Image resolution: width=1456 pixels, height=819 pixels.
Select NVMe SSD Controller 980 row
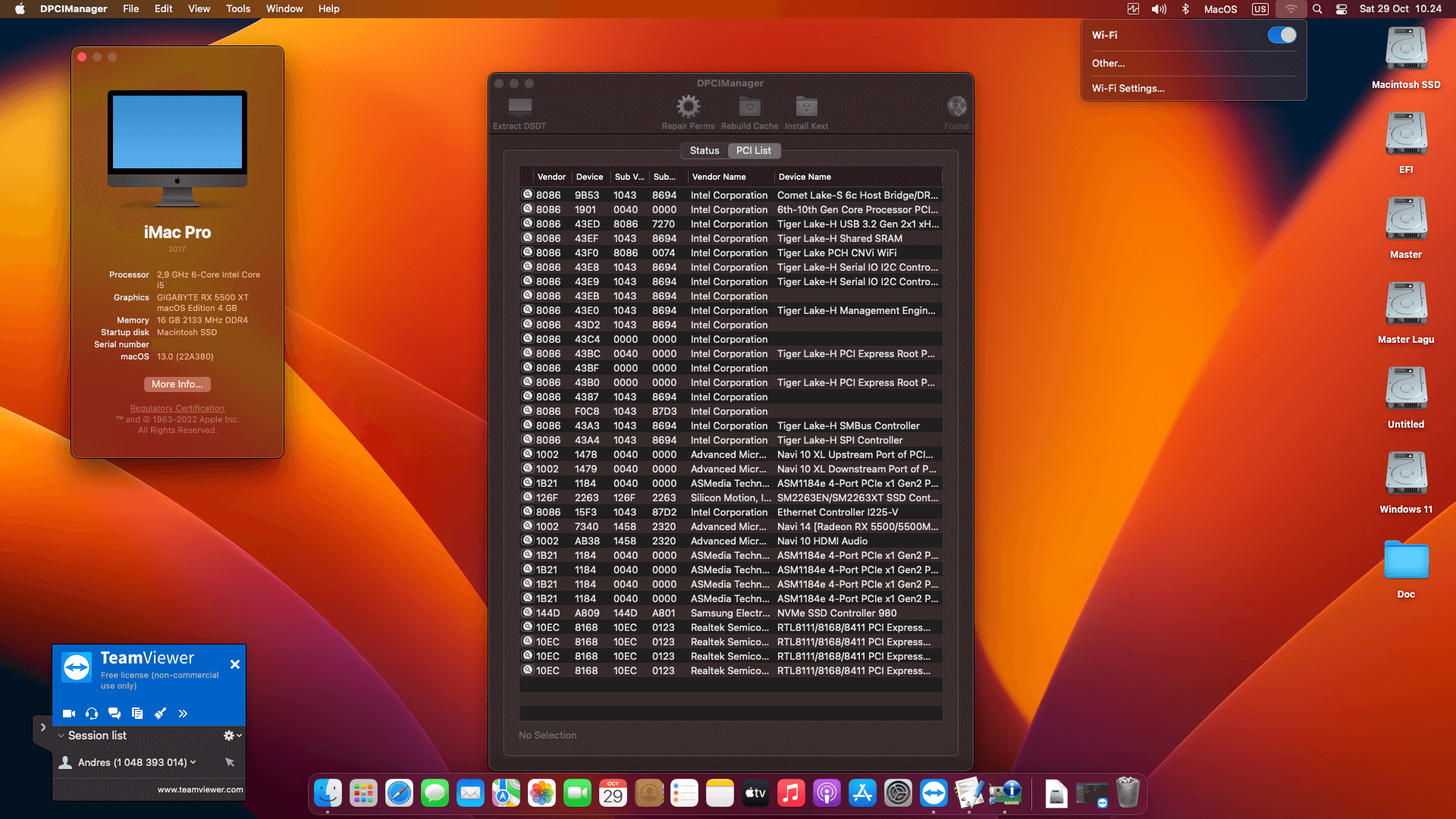point(731,613)
